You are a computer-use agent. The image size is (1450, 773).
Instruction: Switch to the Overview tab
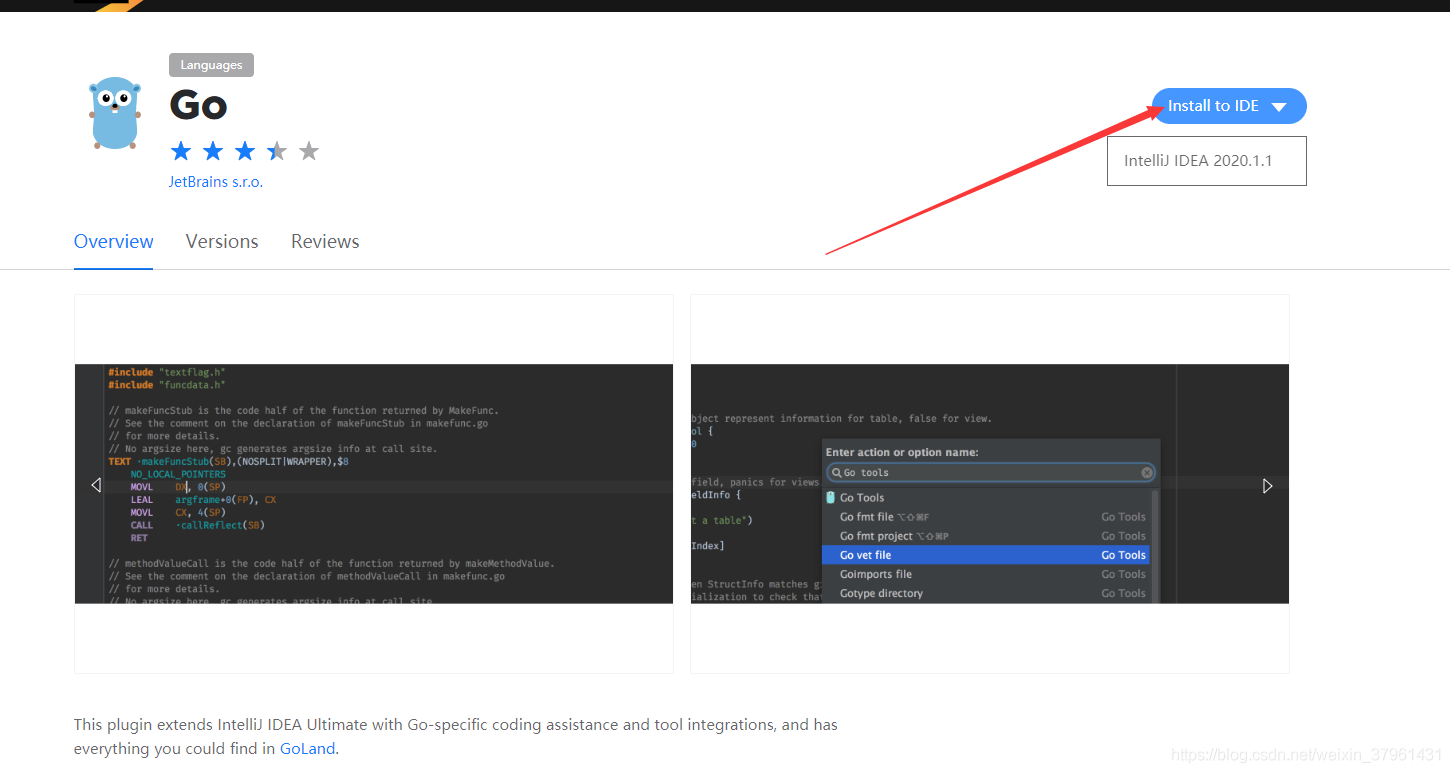pyautogui.click(x=113, y=242)
